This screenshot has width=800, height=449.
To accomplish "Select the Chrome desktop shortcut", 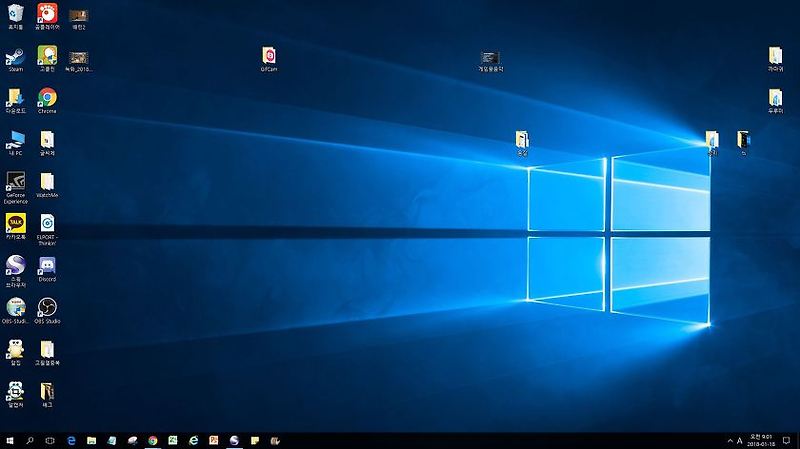I will [47, 100].
